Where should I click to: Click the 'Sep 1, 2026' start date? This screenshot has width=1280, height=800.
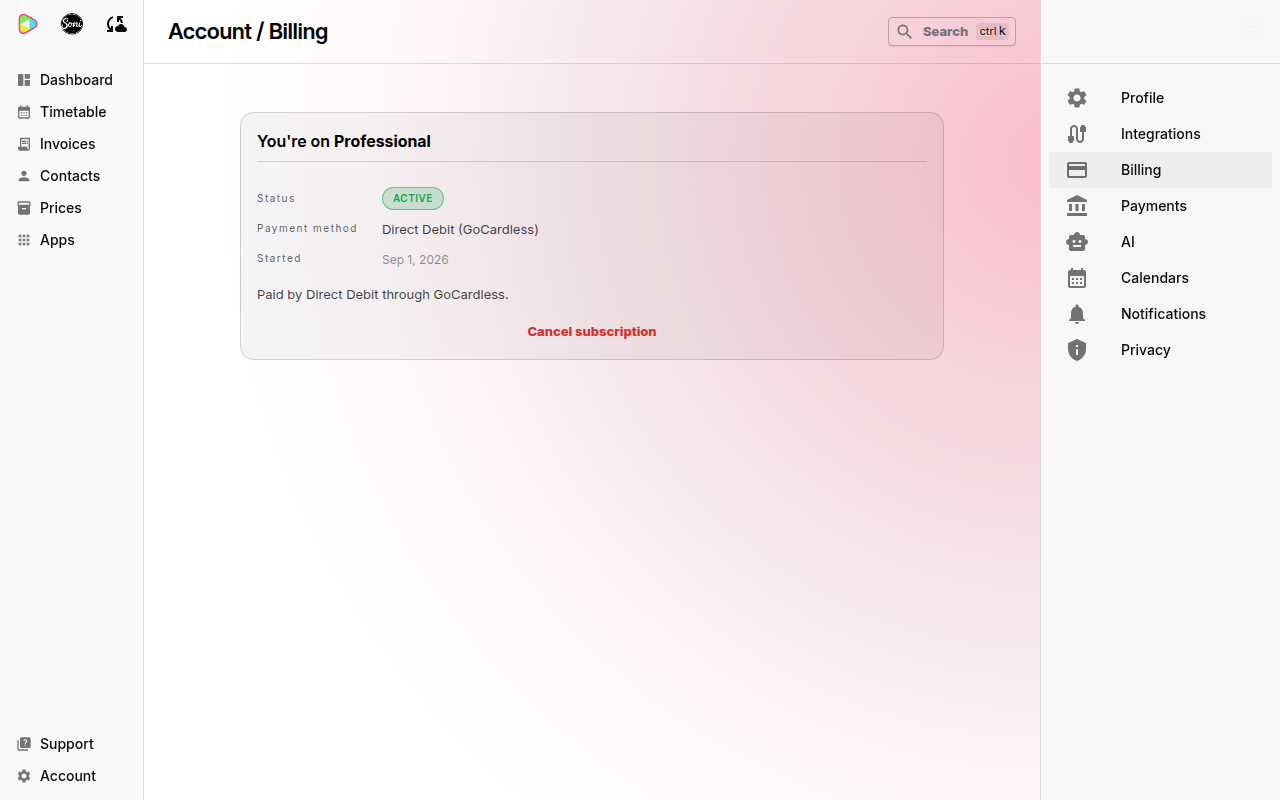coord(415,260)
